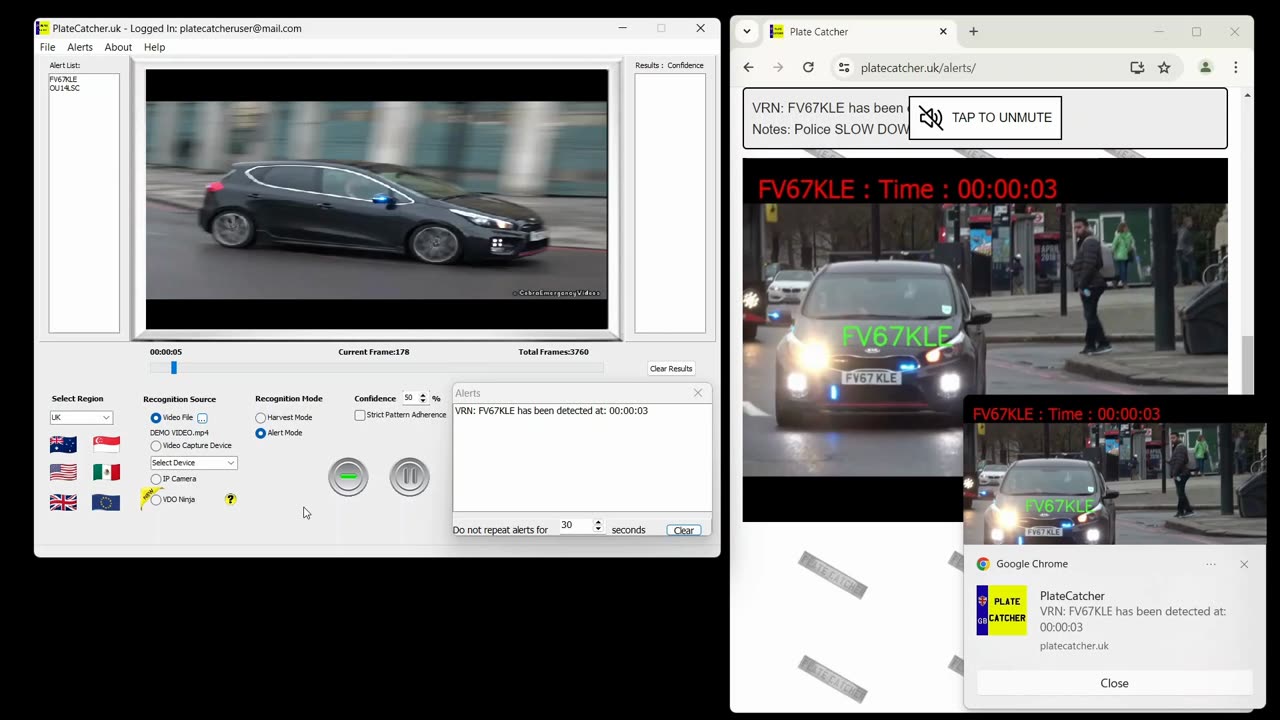Decrease Confidence value with down arrow
This screenshot has height=720, width=1280.
[423, 401]
